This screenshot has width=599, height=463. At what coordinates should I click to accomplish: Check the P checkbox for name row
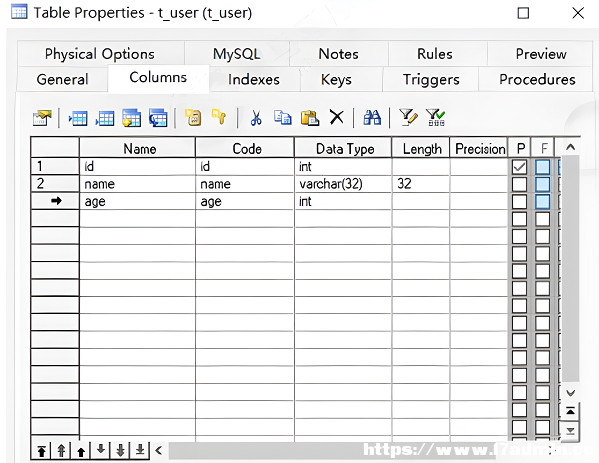[519, 184]
